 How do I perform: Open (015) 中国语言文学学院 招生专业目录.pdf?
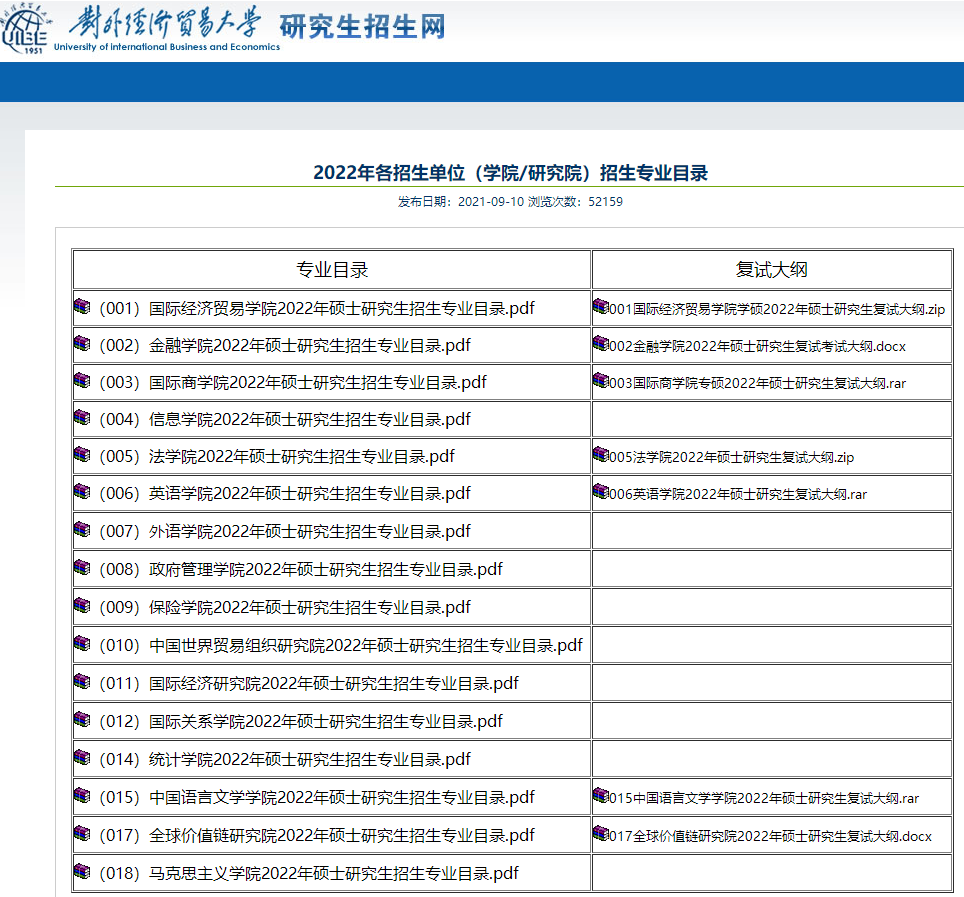(317, 797)
